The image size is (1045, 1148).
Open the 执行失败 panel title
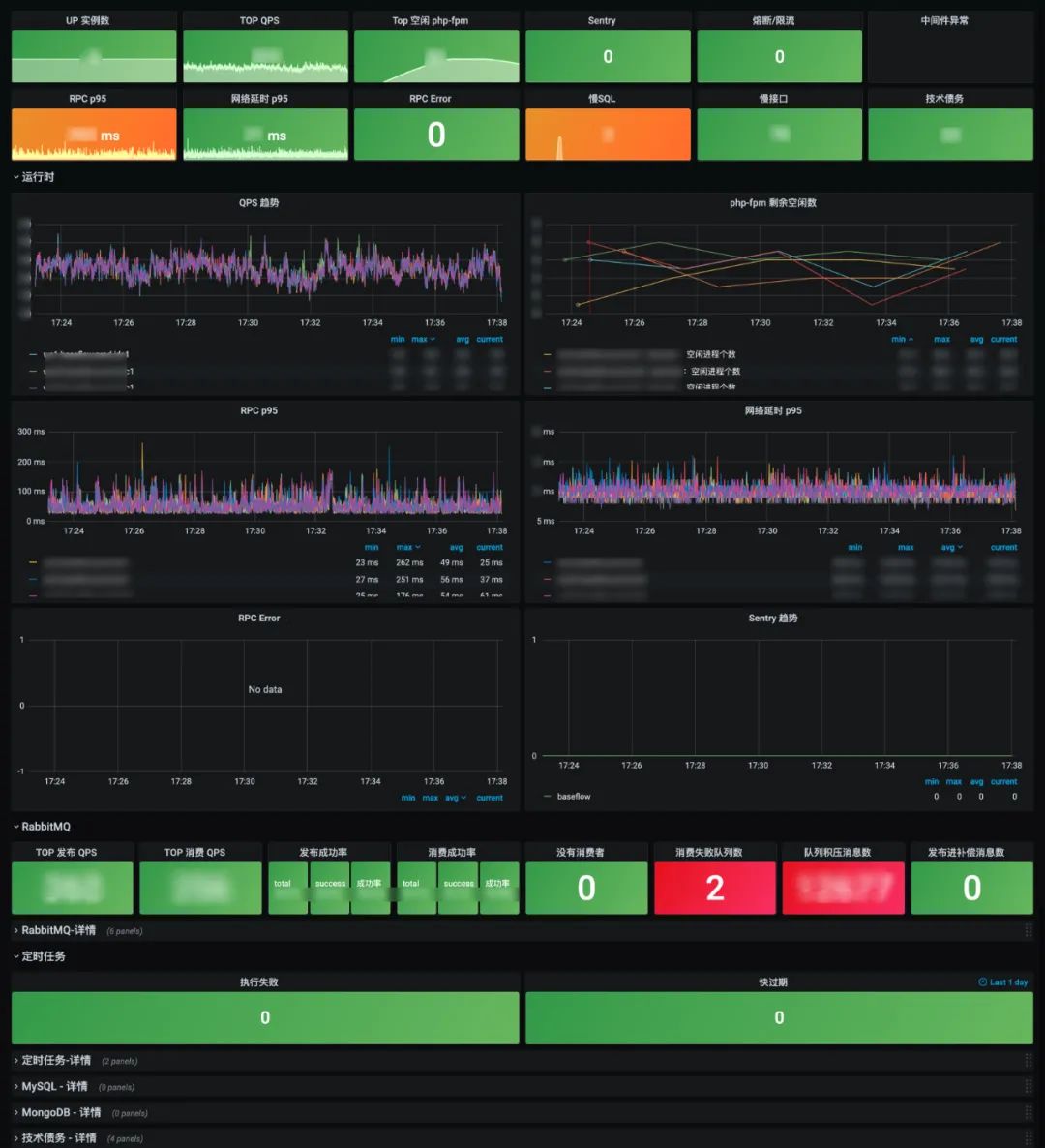click(x=259, y=982)
